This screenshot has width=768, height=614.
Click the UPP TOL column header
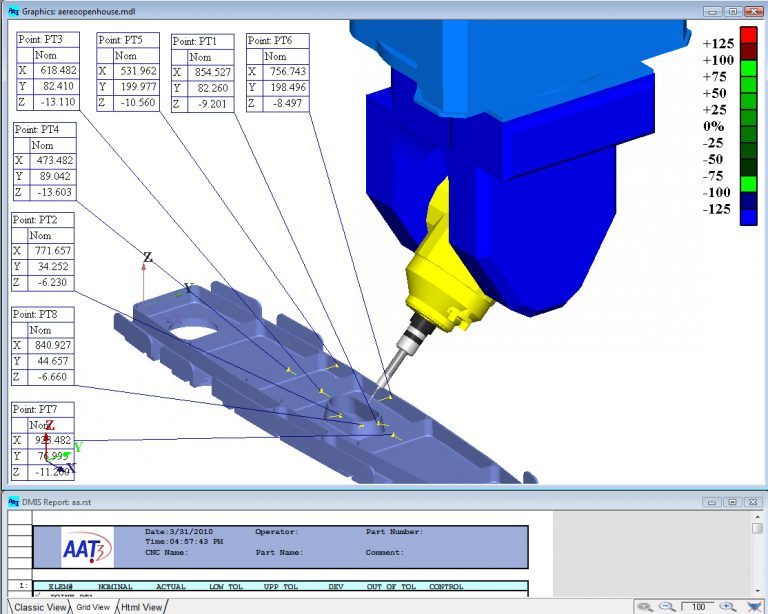pos(281,587)
